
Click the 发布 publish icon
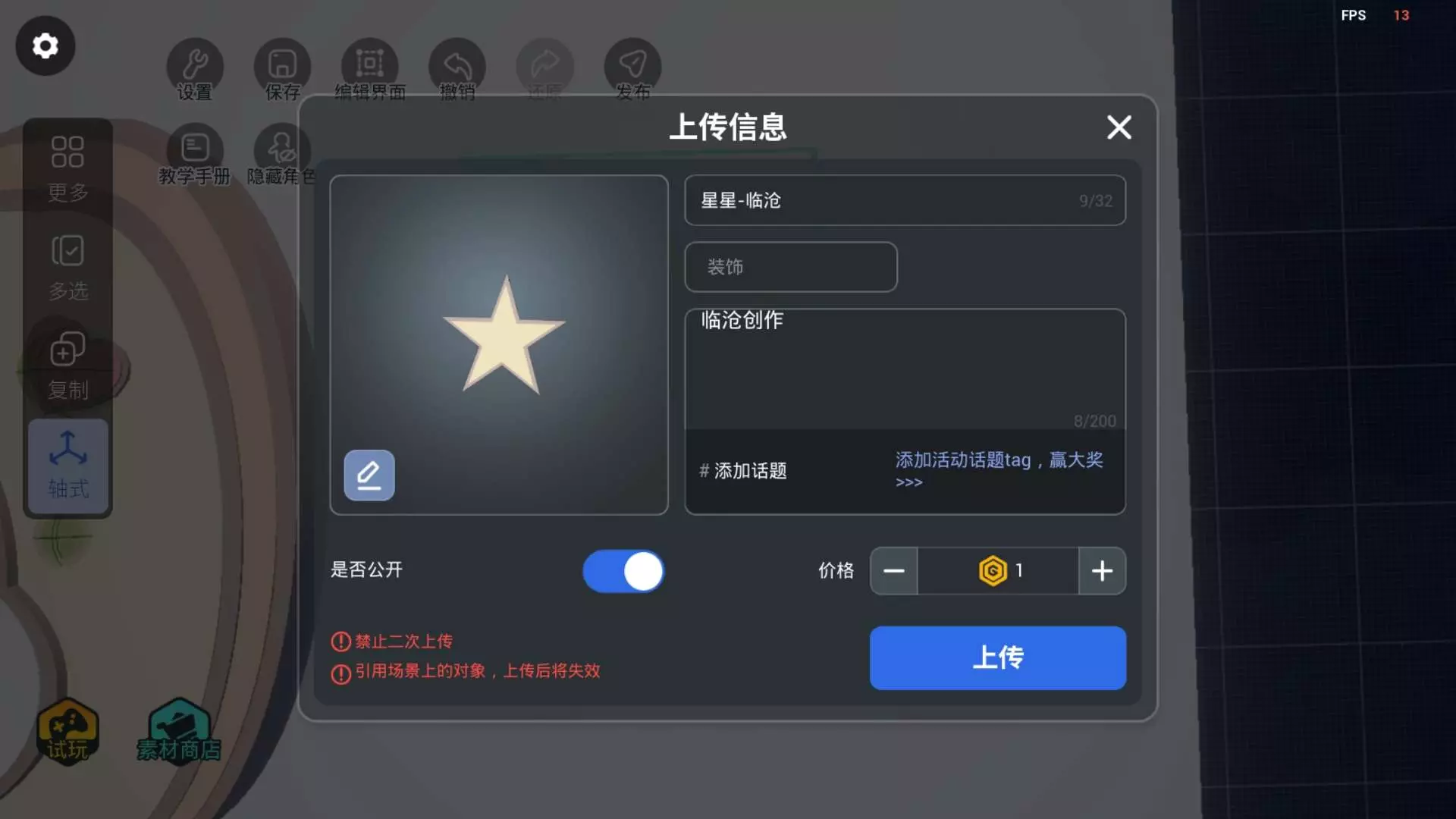click(632, 65)
